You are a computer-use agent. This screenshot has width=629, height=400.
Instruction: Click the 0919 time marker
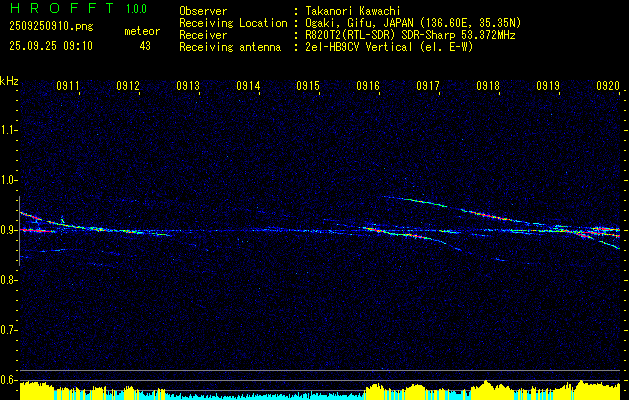tap(548, 85)
